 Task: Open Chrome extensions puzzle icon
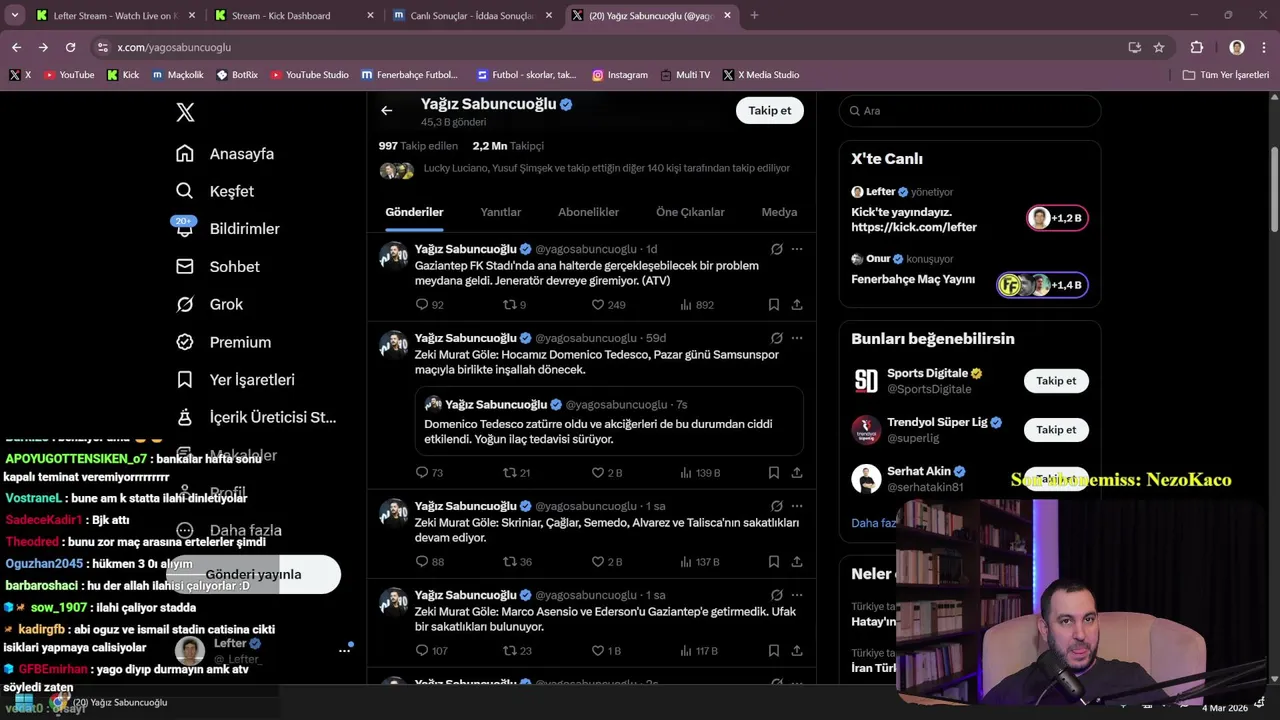[x=1197, y=47]
